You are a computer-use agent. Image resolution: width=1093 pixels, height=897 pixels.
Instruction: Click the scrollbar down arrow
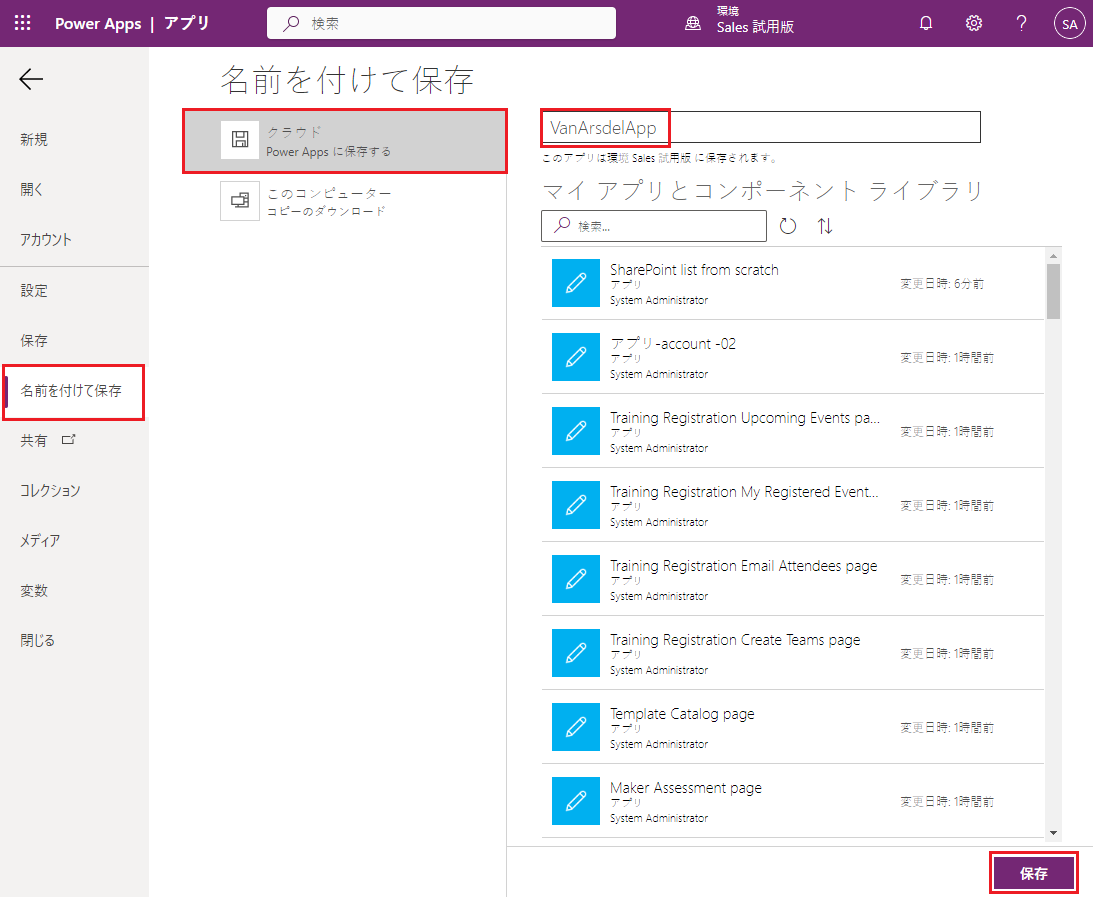[x=1053, y=832]
